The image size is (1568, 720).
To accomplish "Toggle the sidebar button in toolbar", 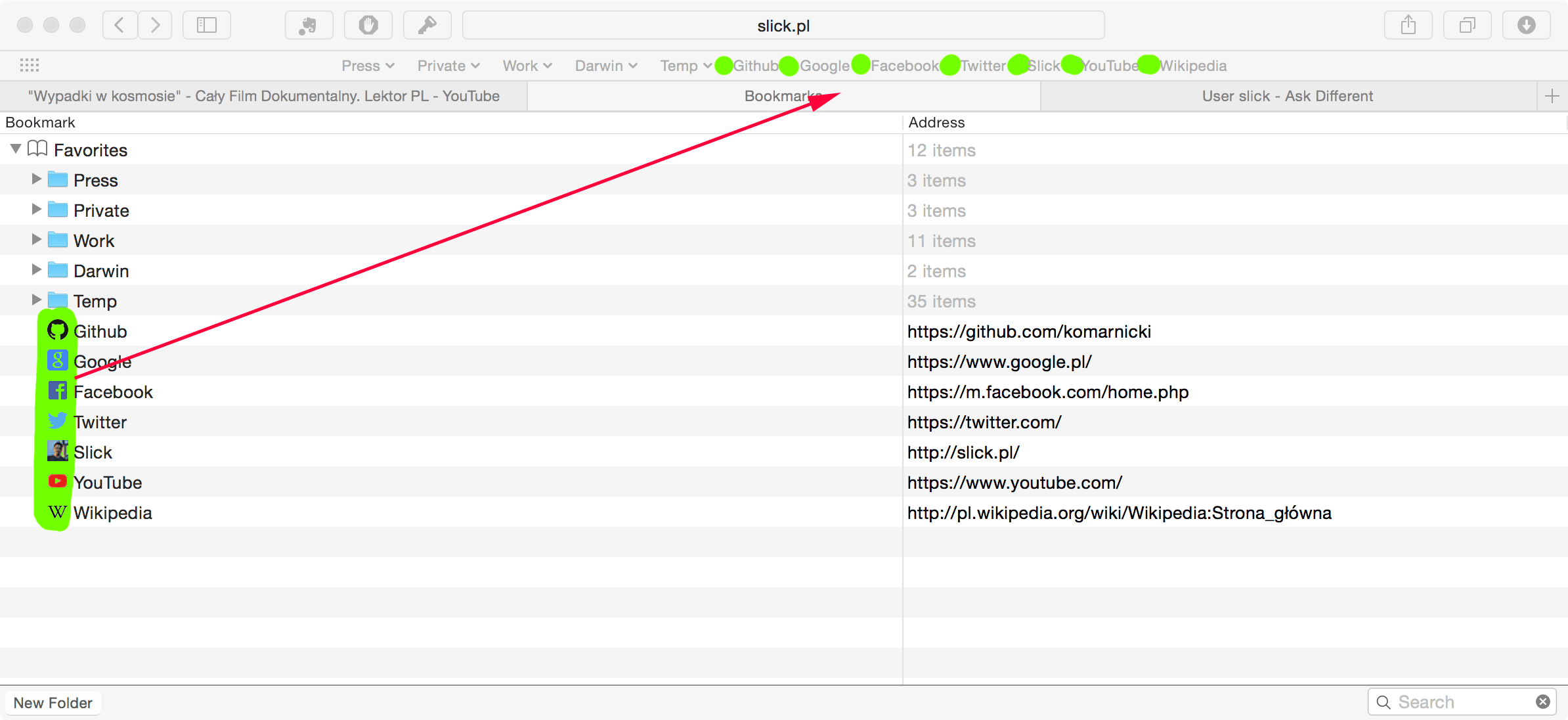I will click(207, 26).
